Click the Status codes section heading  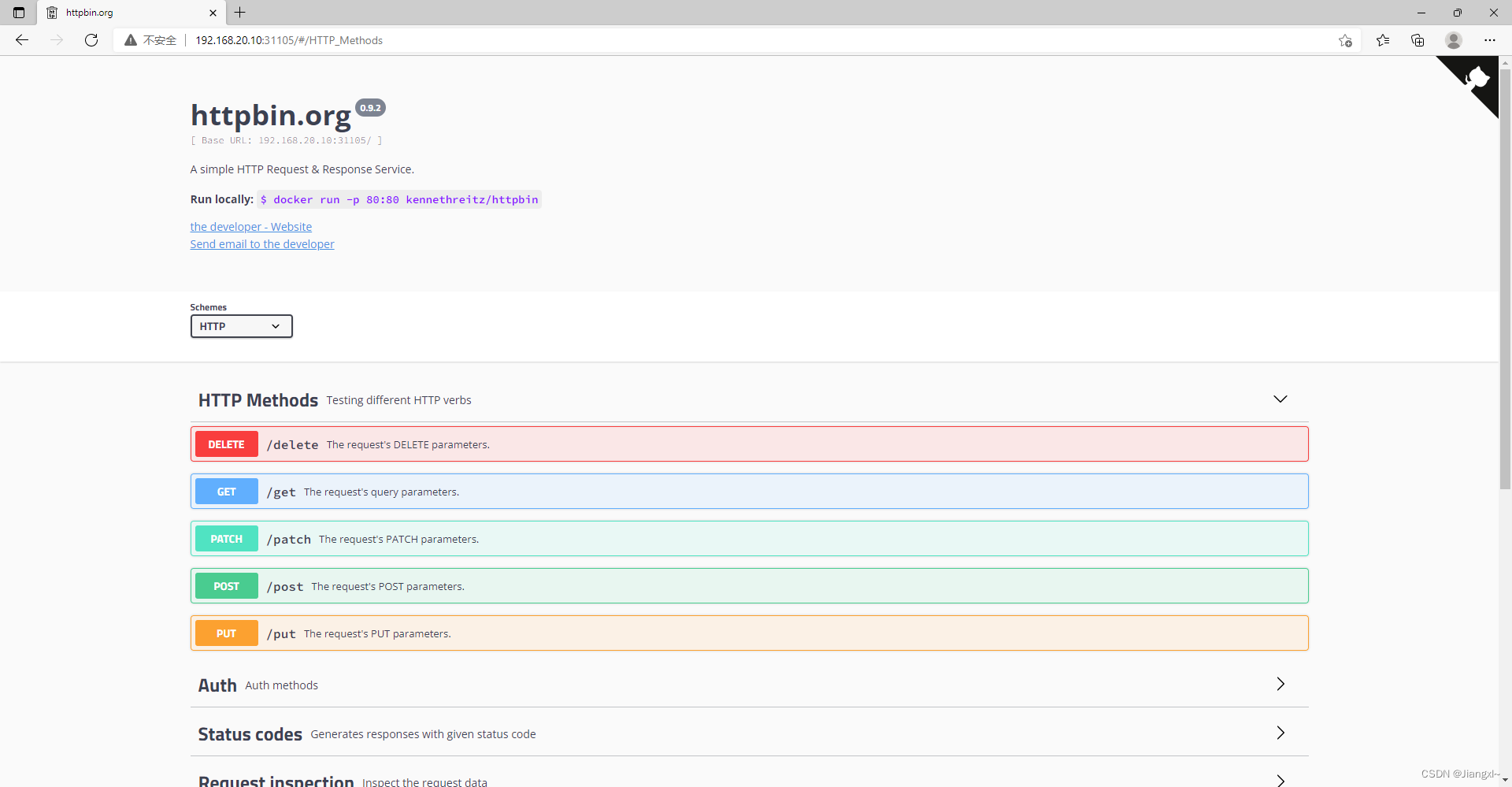pos(250,734)
